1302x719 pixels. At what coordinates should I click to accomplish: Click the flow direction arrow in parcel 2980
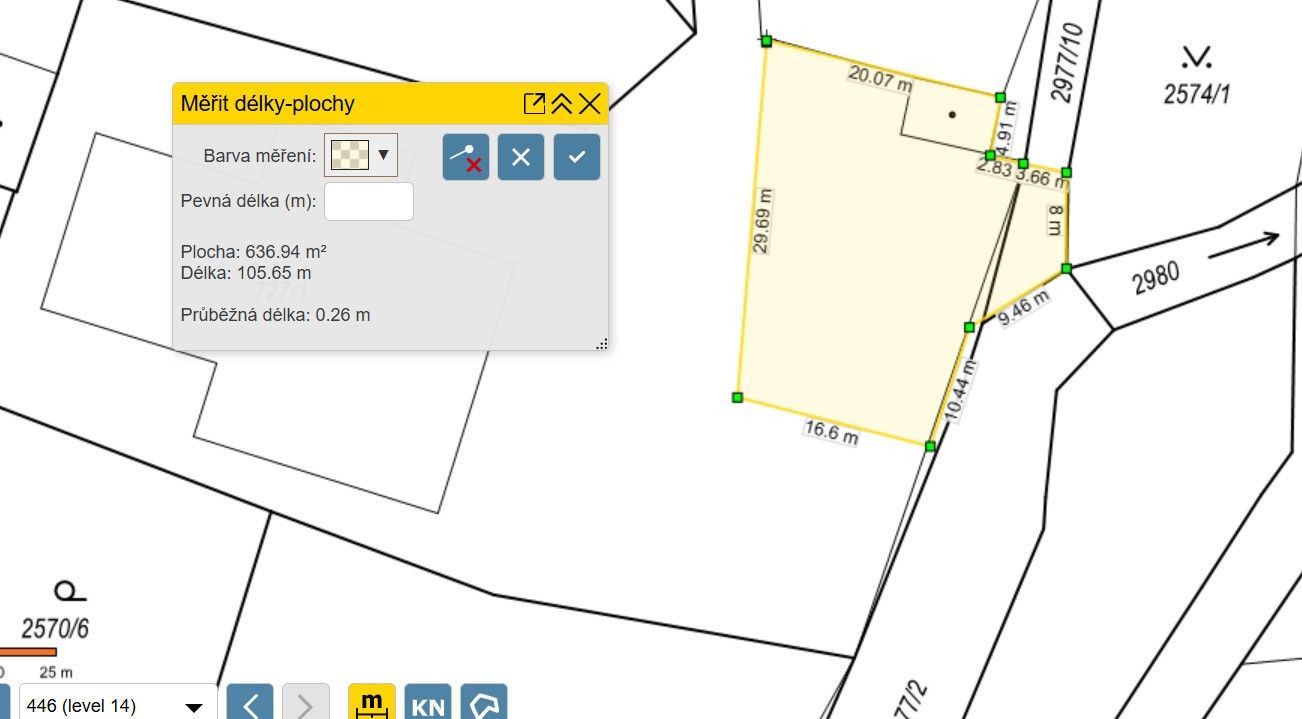pyautogui.click(x=1244, y=245)
